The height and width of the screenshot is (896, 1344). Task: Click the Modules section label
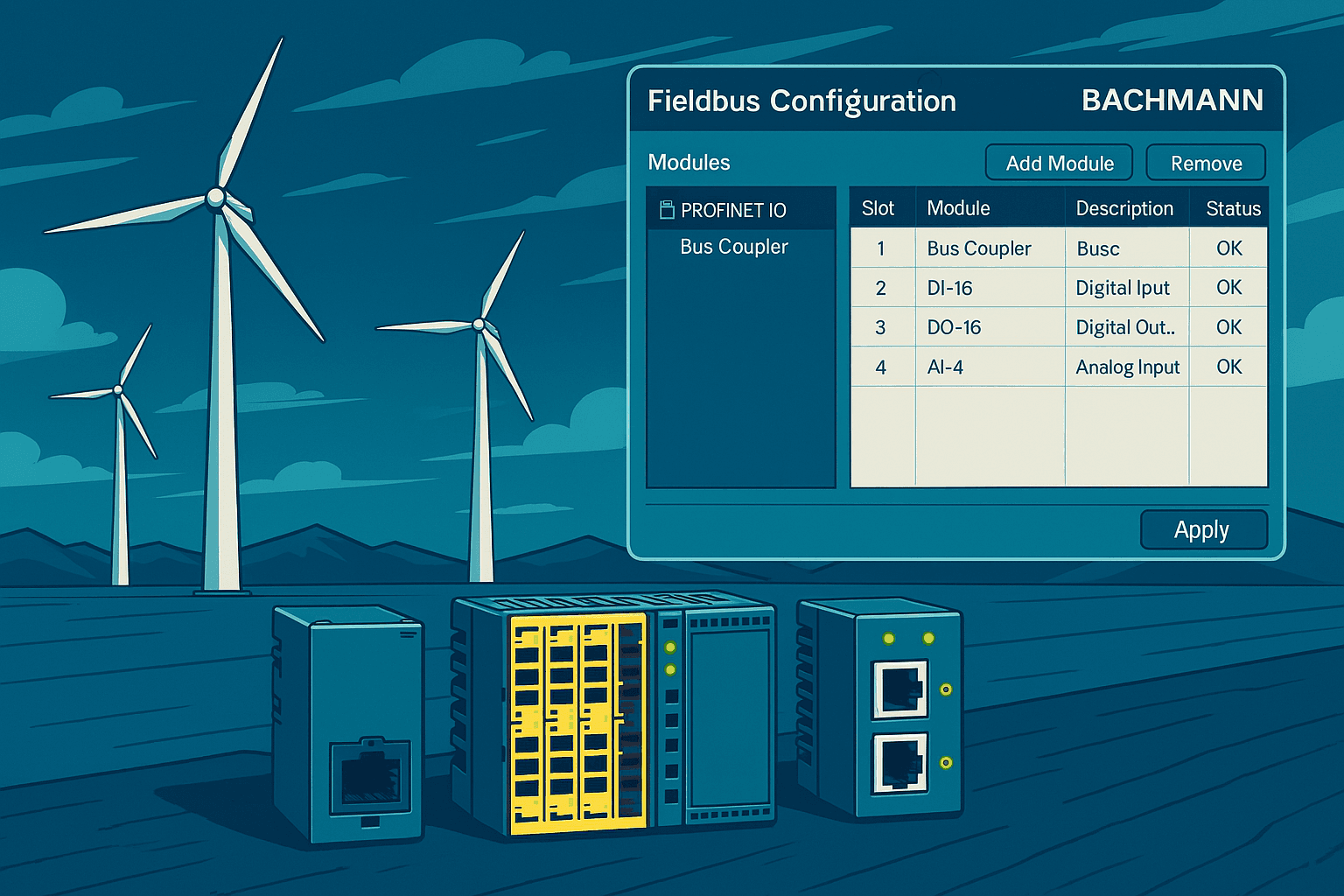[689, 163]
